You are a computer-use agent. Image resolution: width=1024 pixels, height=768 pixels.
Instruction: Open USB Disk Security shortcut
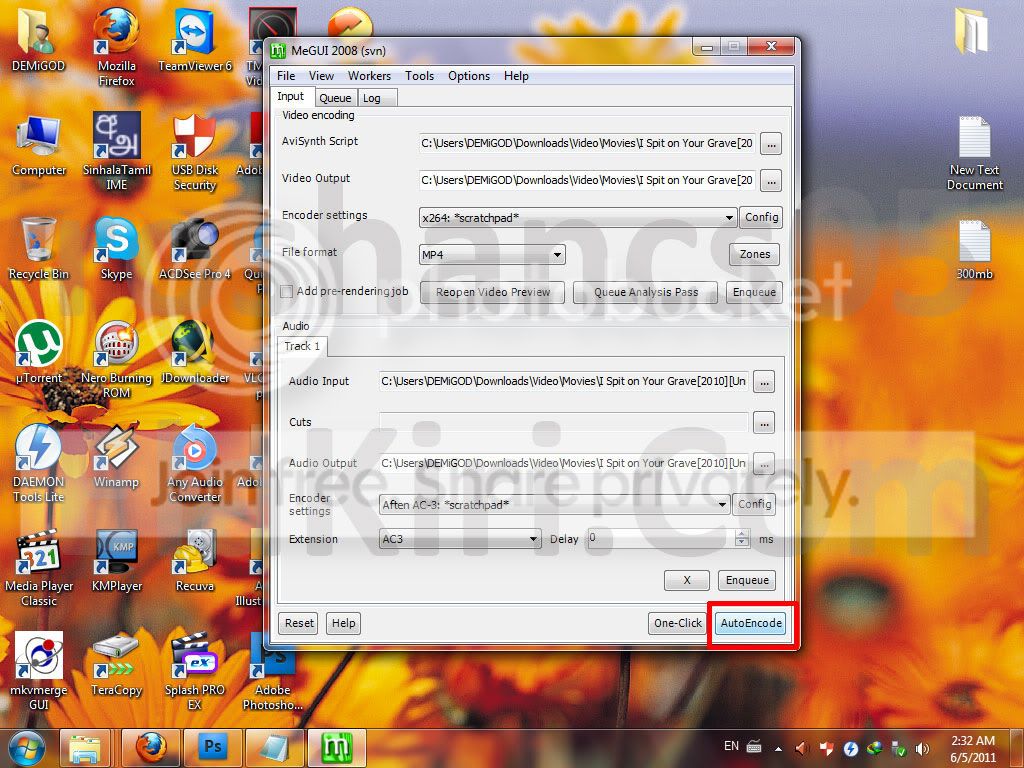pyautogui.click(x=195, y=152)
